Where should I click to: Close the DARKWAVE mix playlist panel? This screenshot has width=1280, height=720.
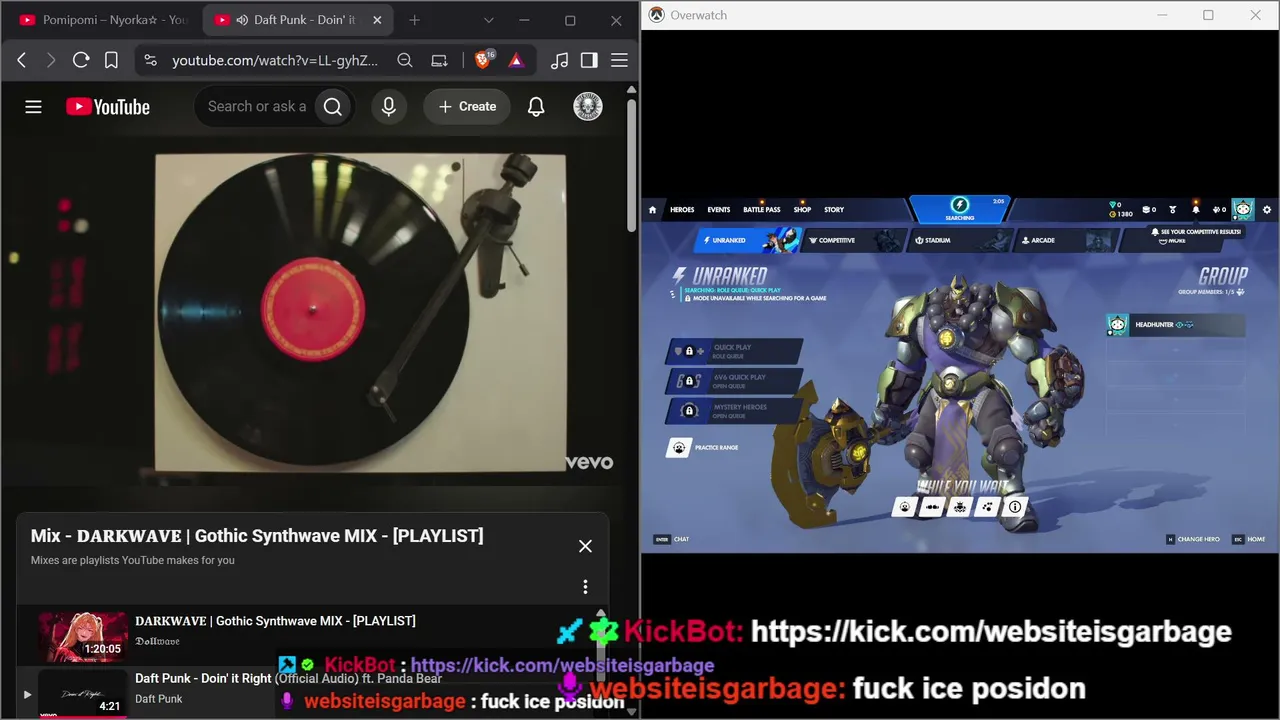(585, 546)
